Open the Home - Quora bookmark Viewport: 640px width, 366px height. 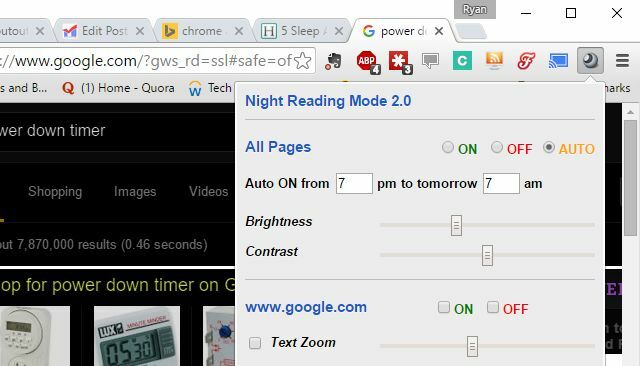pyautogui.click(x=118, y=88)
